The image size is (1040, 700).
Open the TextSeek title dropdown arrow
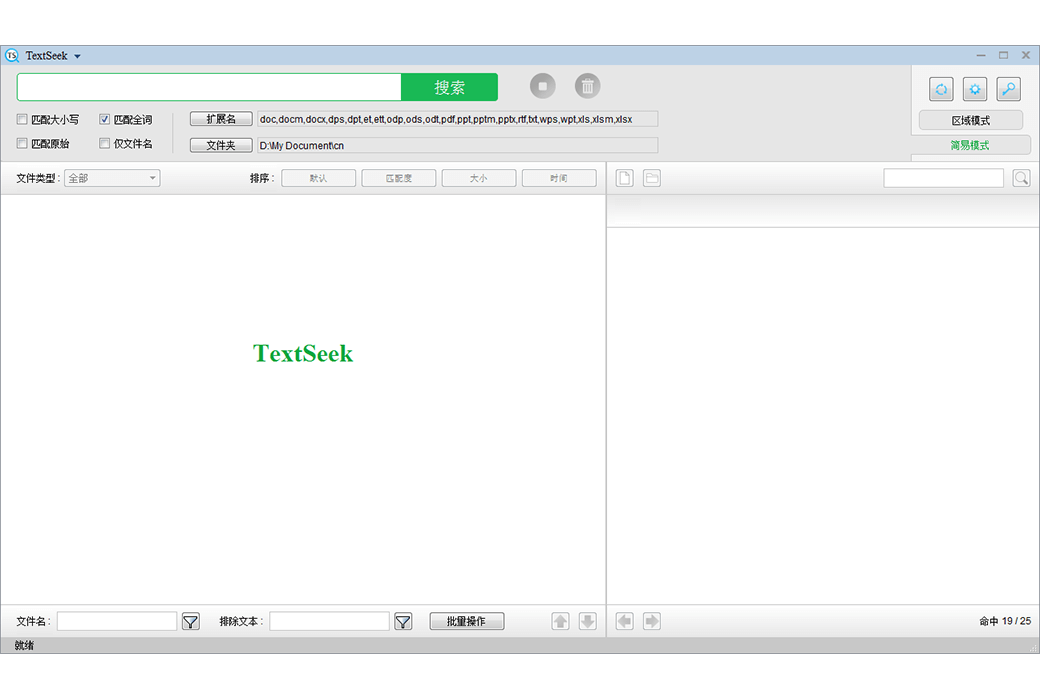pos(78,56)
